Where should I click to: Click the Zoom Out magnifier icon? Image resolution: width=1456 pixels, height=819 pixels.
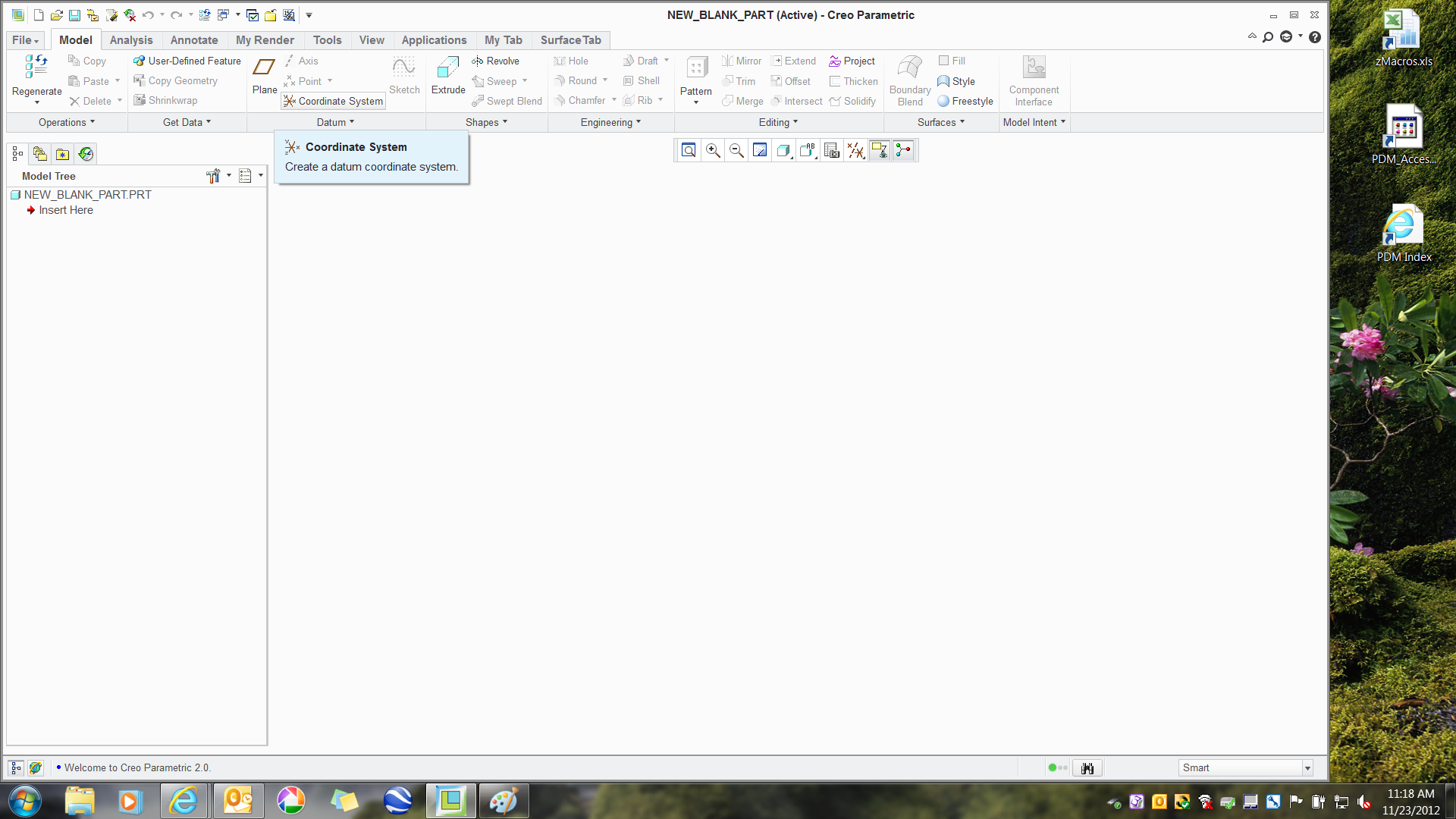pos(736,151)
